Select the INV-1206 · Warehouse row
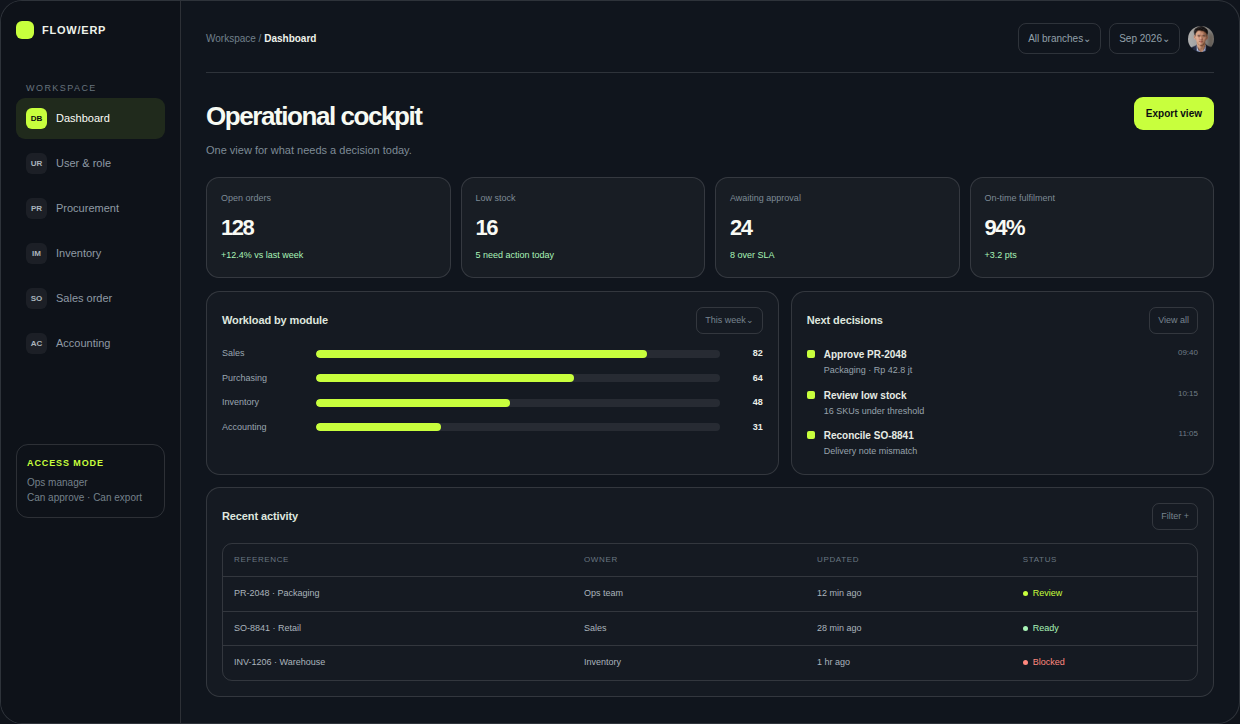 710,662
